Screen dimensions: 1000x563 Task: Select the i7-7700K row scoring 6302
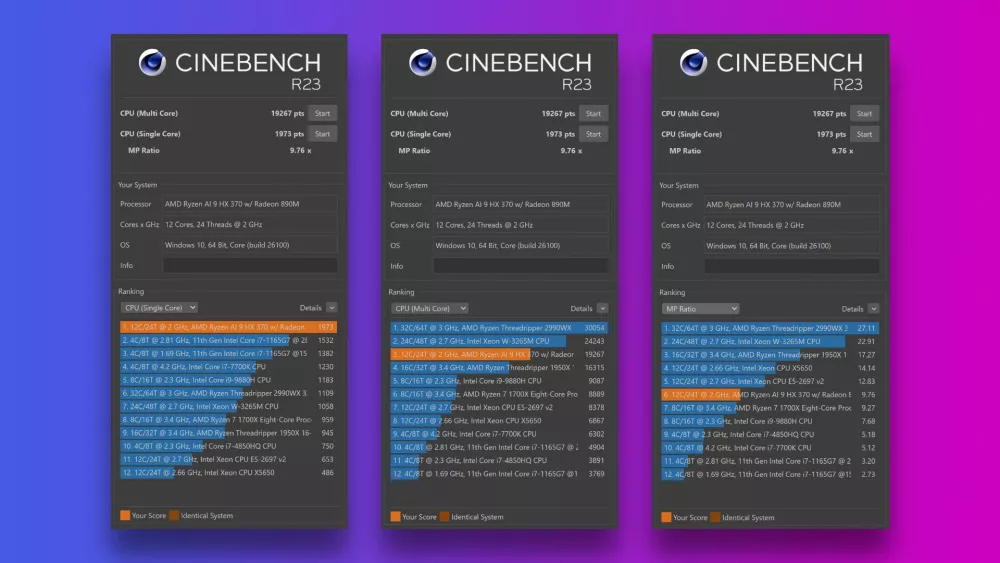point(499,434)
